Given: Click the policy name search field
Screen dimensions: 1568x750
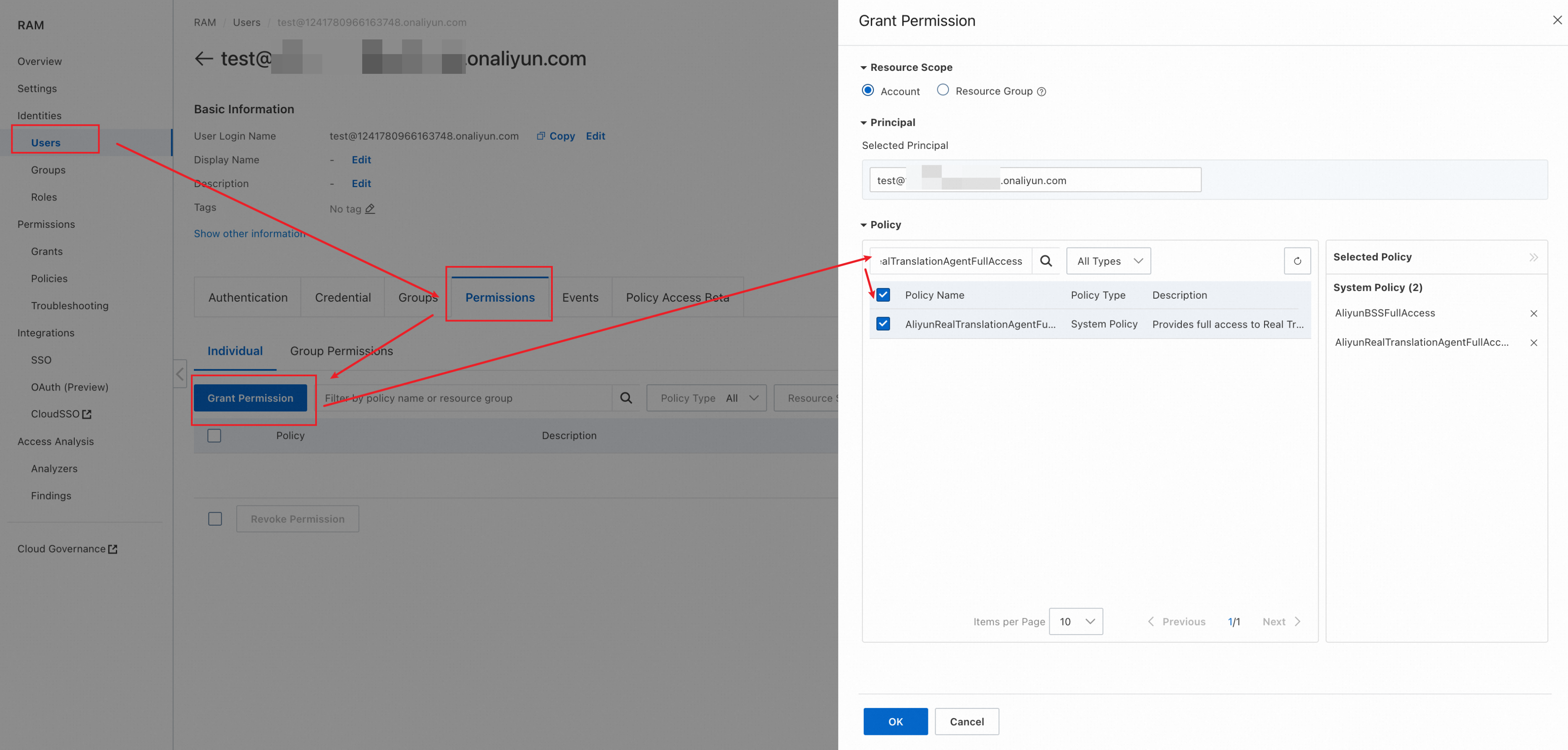Looking at the screenshot, I should (951, 261).
